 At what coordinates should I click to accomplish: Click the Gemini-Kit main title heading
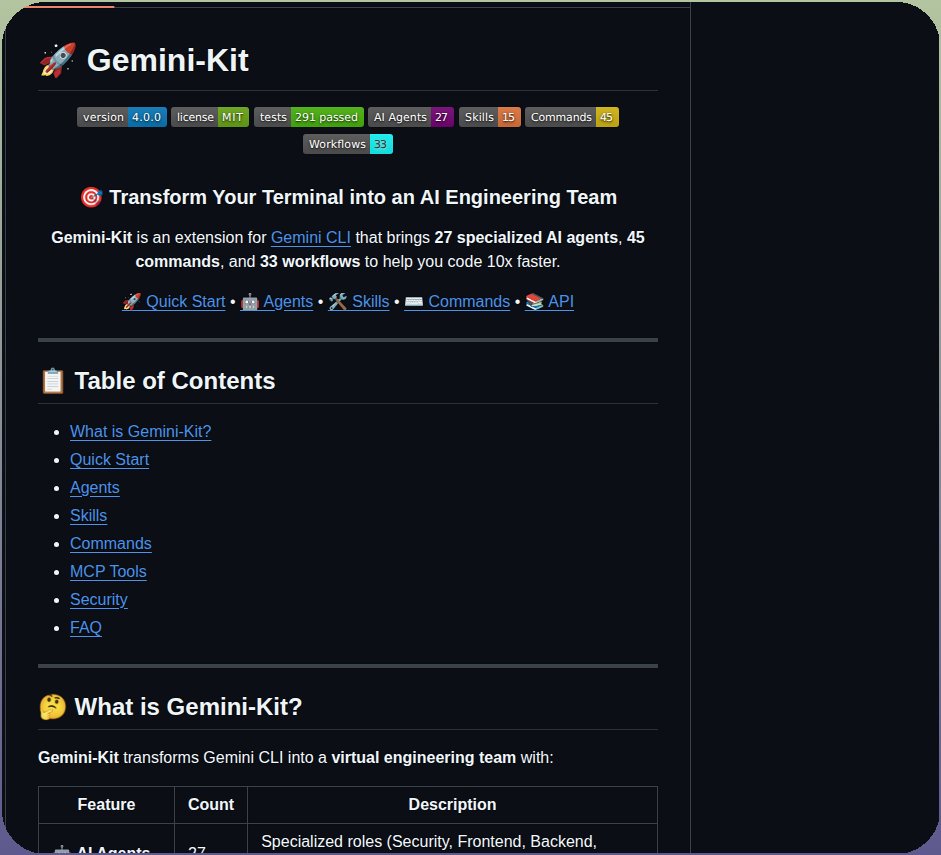[144, 60]
